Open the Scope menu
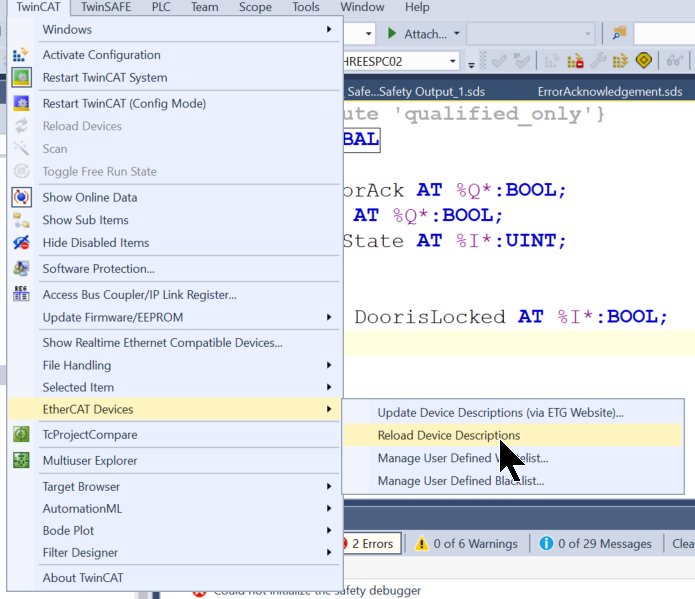Image resolution: width=695 pixels, height=599 pixels. point(255,7)
